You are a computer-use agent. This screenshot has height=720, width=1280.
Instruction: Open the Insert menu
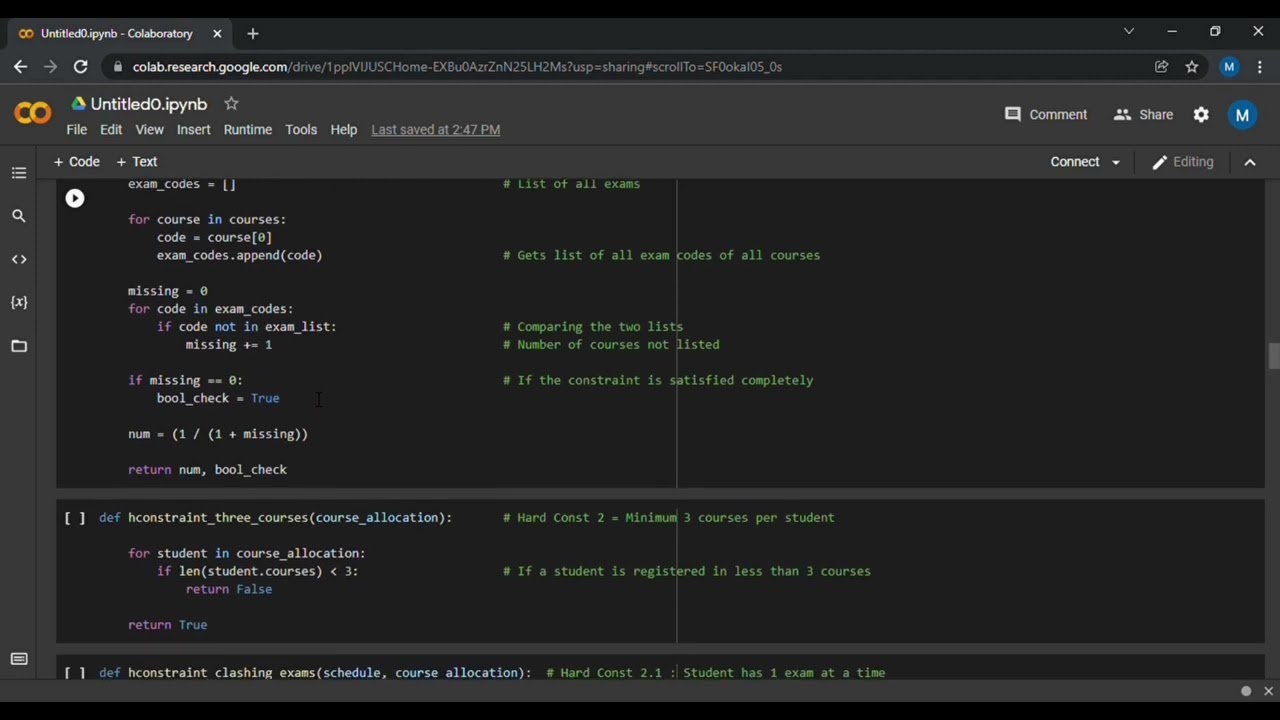193,130
